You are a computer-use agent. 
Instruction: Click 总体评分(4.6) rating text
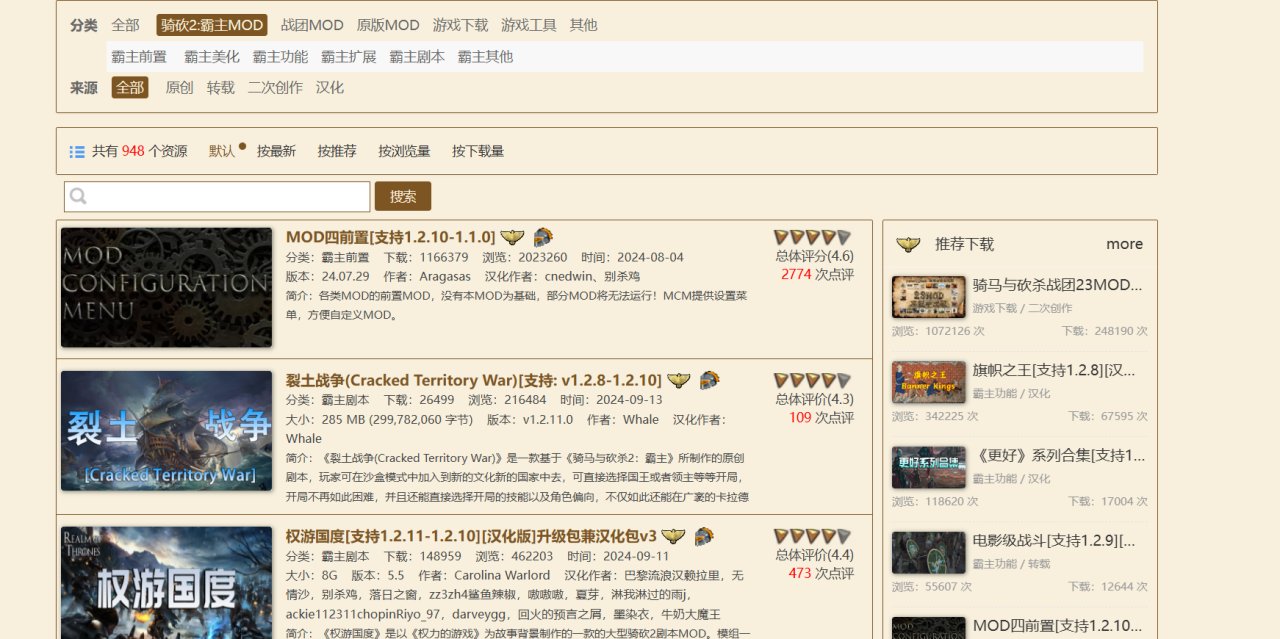(815, 256)
